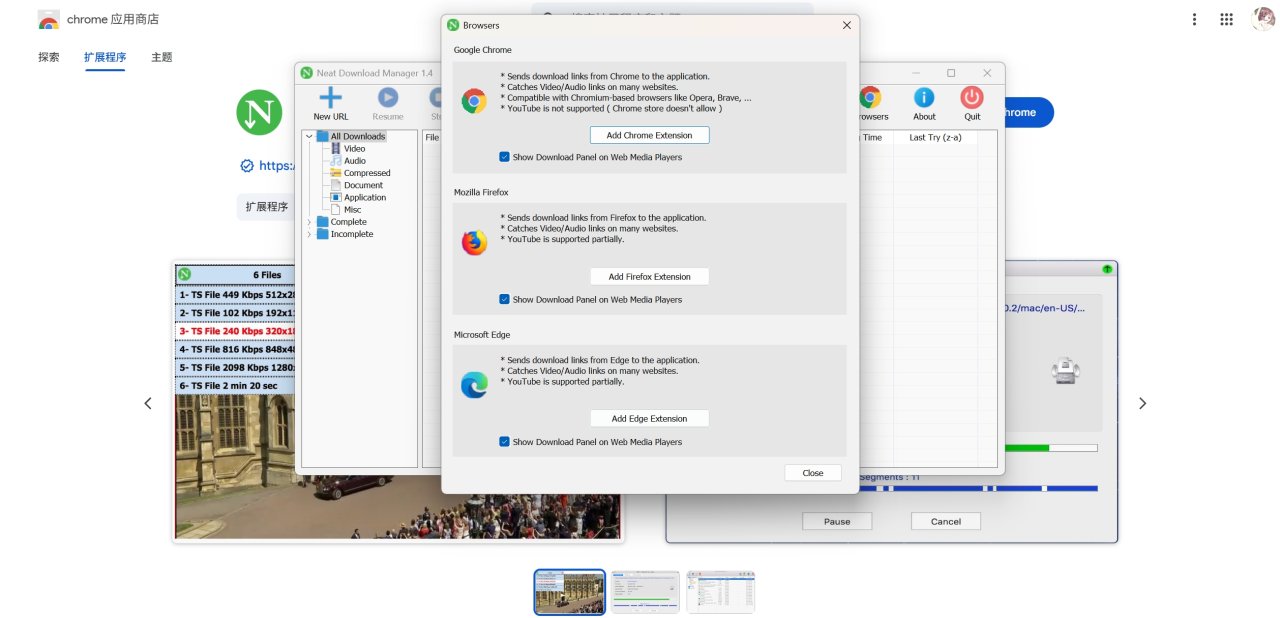Select the Misc category in tree
The image size is (1280, 618).
click(352, 210)
